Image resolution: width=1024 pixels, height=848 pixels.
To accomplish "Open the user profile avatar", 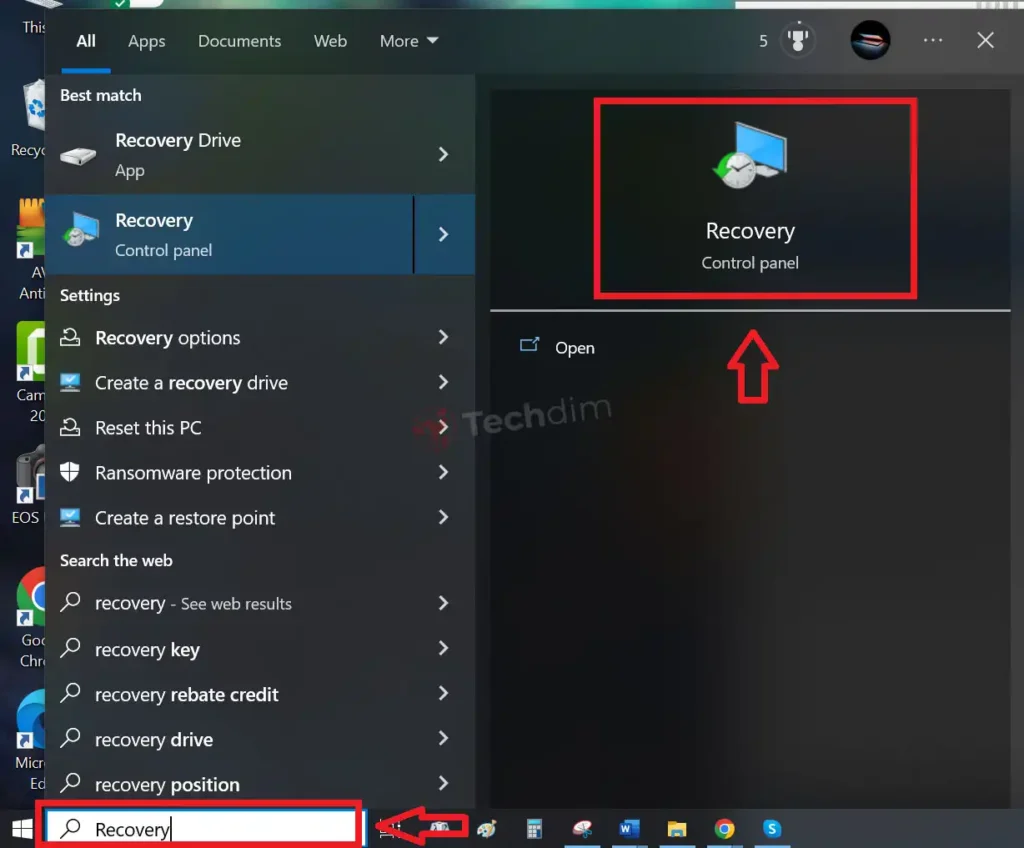I will pos(869,41).
